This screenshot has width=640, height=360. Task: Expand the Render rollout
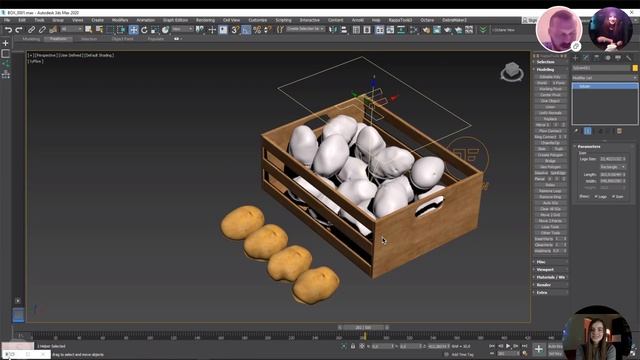pyautogui.click(x=550, y=285)
